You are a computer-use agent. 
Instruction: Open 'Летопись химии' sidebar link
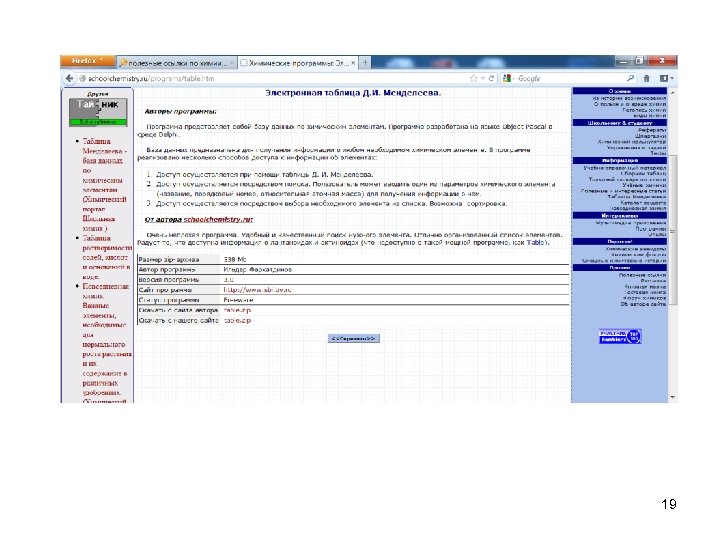[644, 110]
